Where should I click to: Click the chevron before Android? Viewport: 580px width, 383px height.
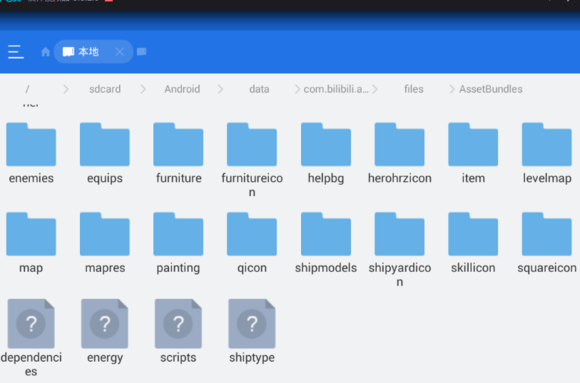[x=143, y=89]
